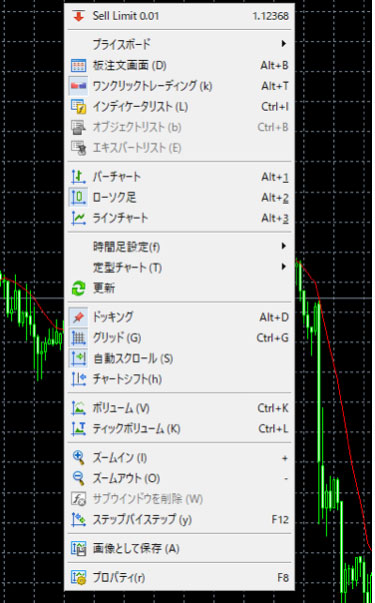Expand the プライスボード submenu arrow
This screenshot has height=603, width=375.
point(283,43)
